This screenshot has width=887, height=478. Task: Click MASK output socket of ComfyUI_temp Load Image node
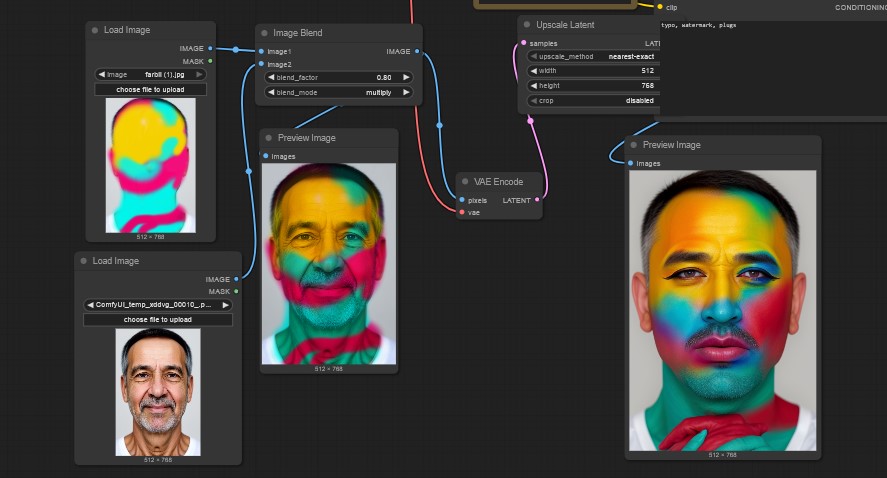coord(236,292)
